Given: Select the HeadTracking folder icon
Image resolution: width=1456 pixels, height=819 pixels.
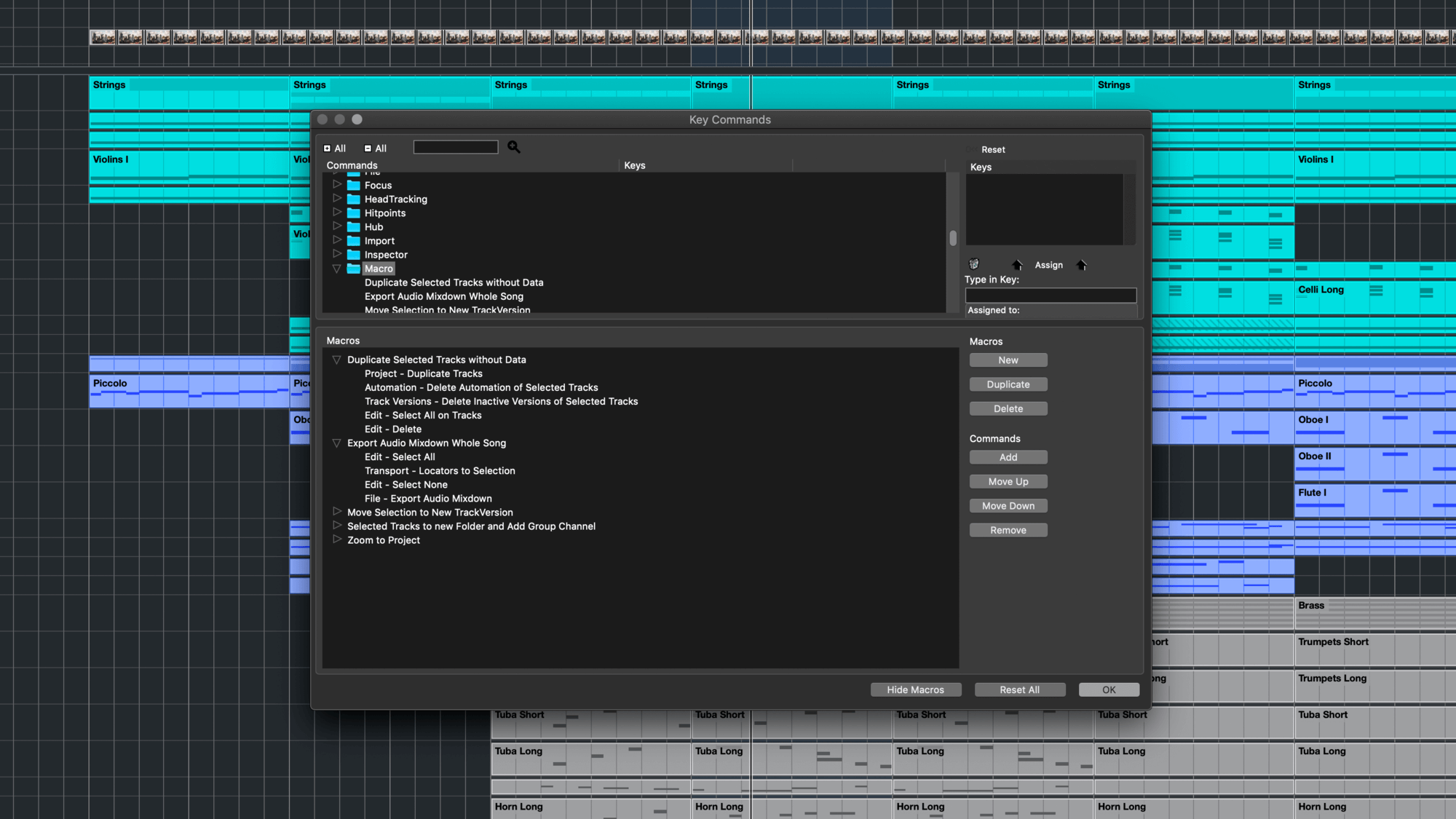Looking at the screenshot, I should pos(354,199).
